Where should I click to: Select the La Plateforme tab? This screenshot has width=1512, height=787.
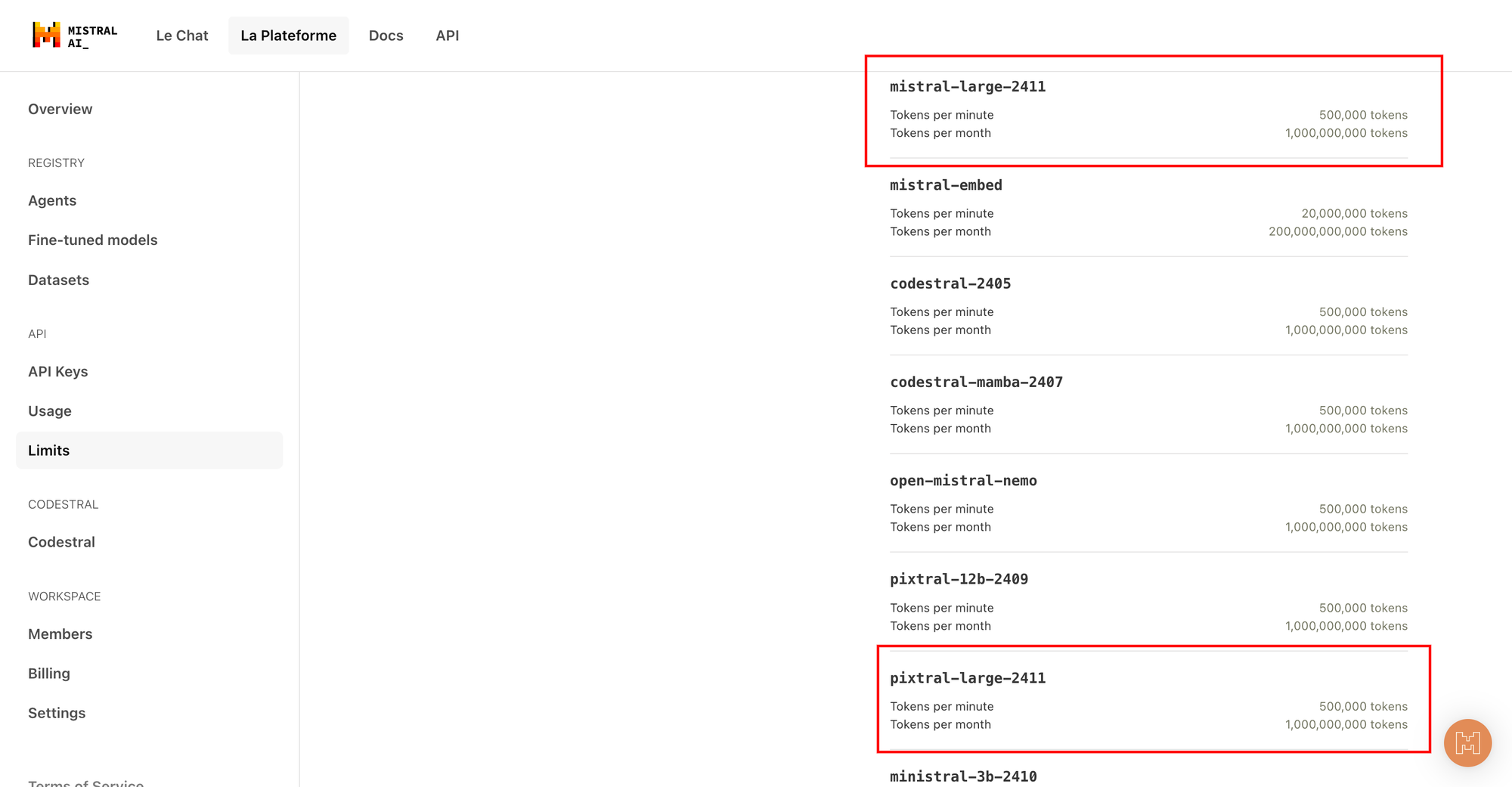coord(289,36)
